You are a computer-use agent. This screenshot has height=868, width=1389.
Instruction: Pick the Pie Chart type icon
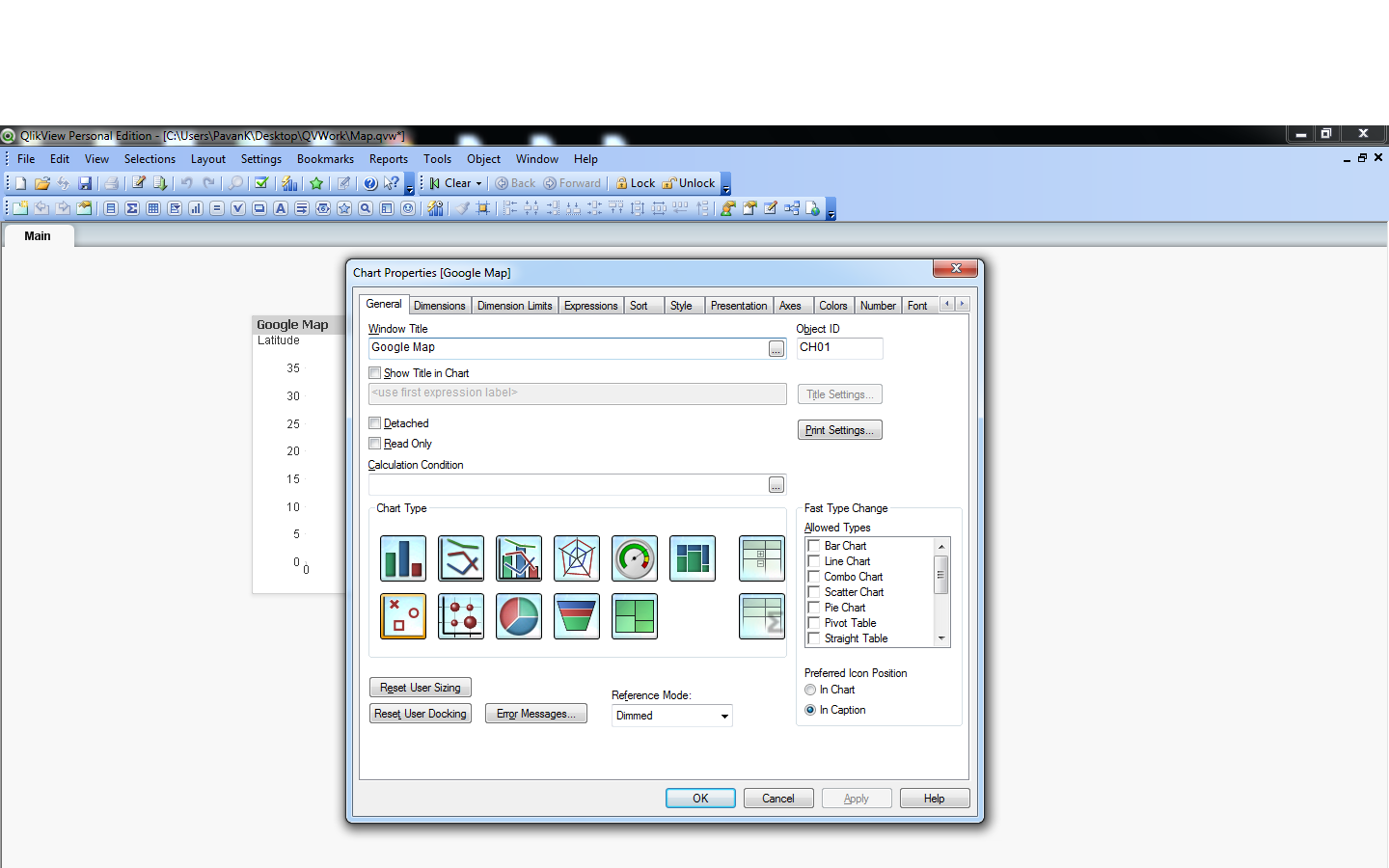pos(519,616)
